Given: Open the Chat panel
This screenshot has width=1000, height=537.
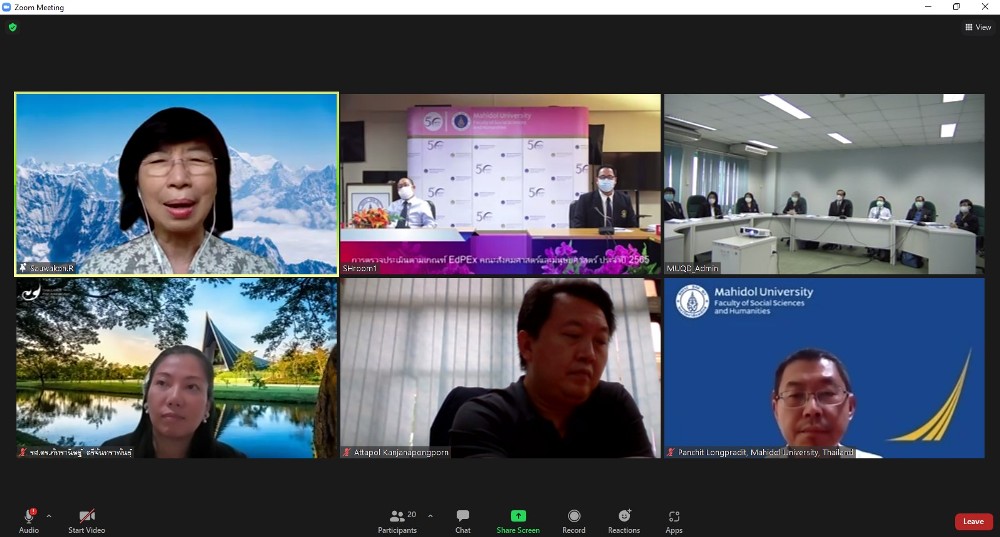Looking at the screenshot, I should (462, 516).
